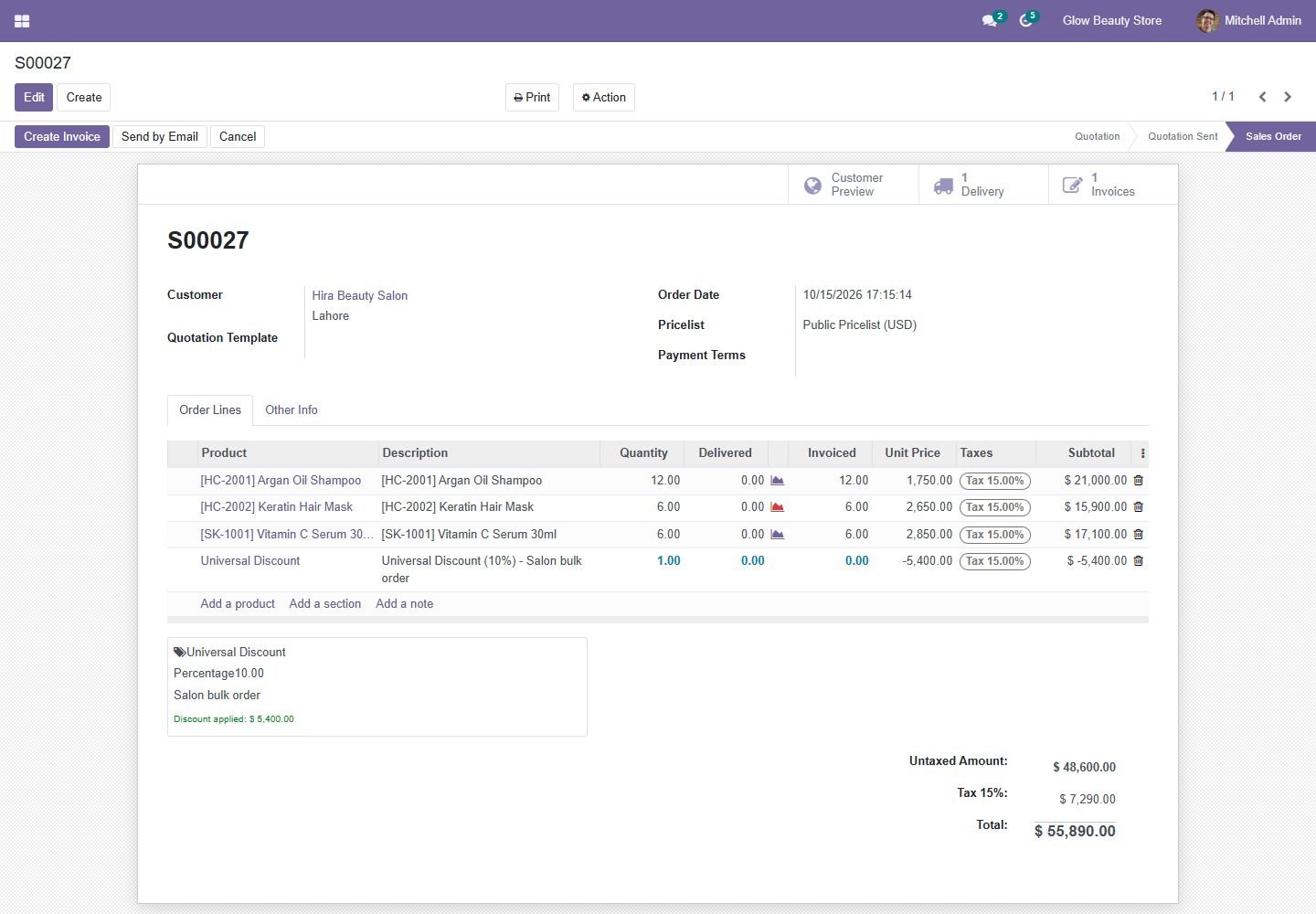Image resolution: width=1316 pixels, height=914 pixels.
Task: Open the 1 Invoices stat button
Action: (x=1113, y=185)
